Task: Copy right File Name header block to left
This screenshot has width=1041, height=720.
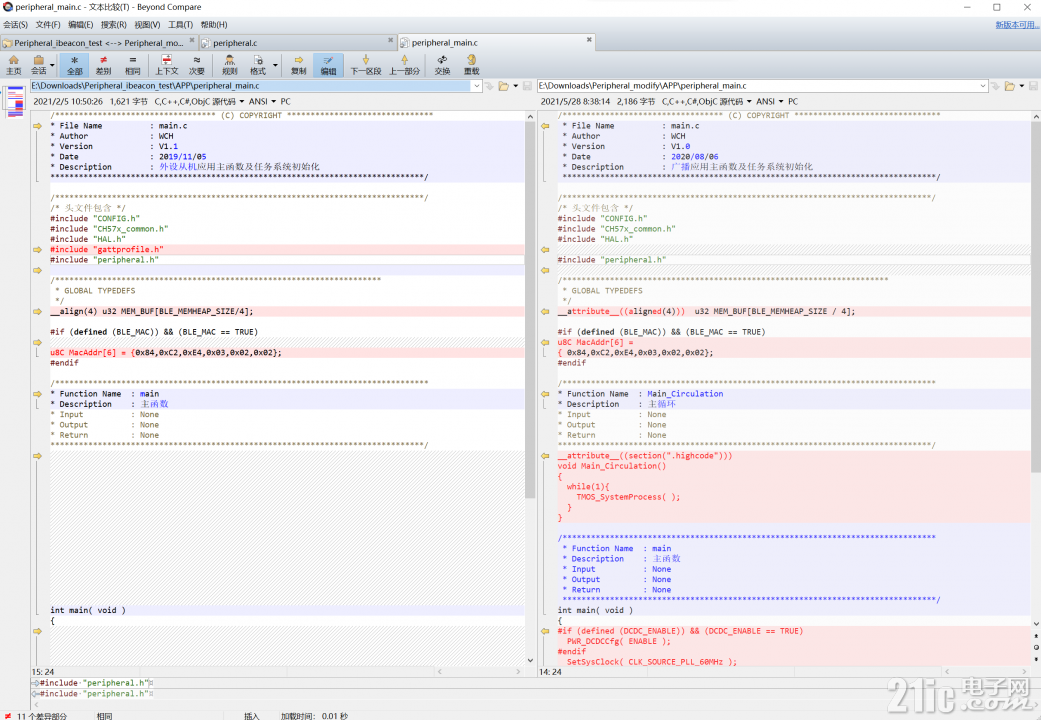Action: (x=545, y=126)
